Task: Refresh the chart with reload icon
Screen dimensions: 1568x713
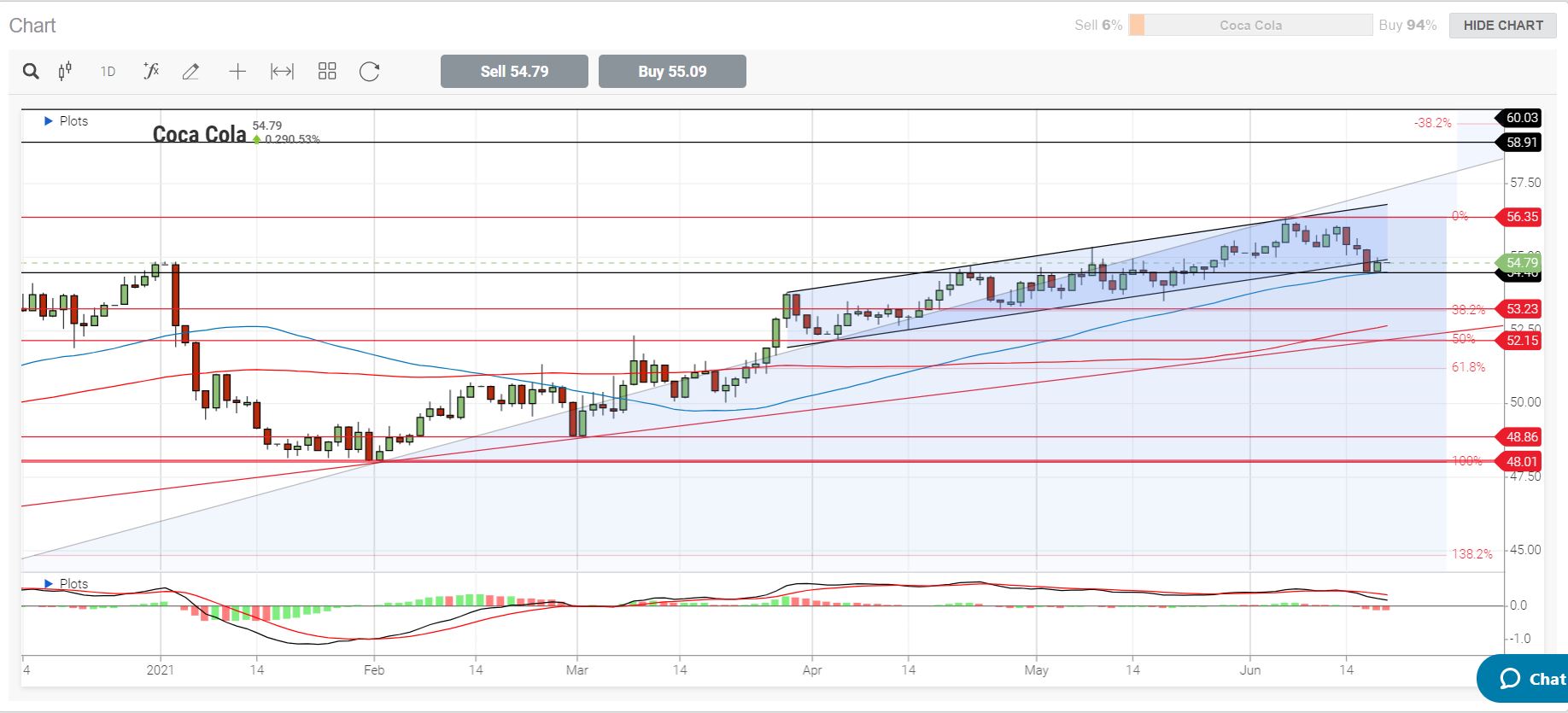Action: pos(369,72)
